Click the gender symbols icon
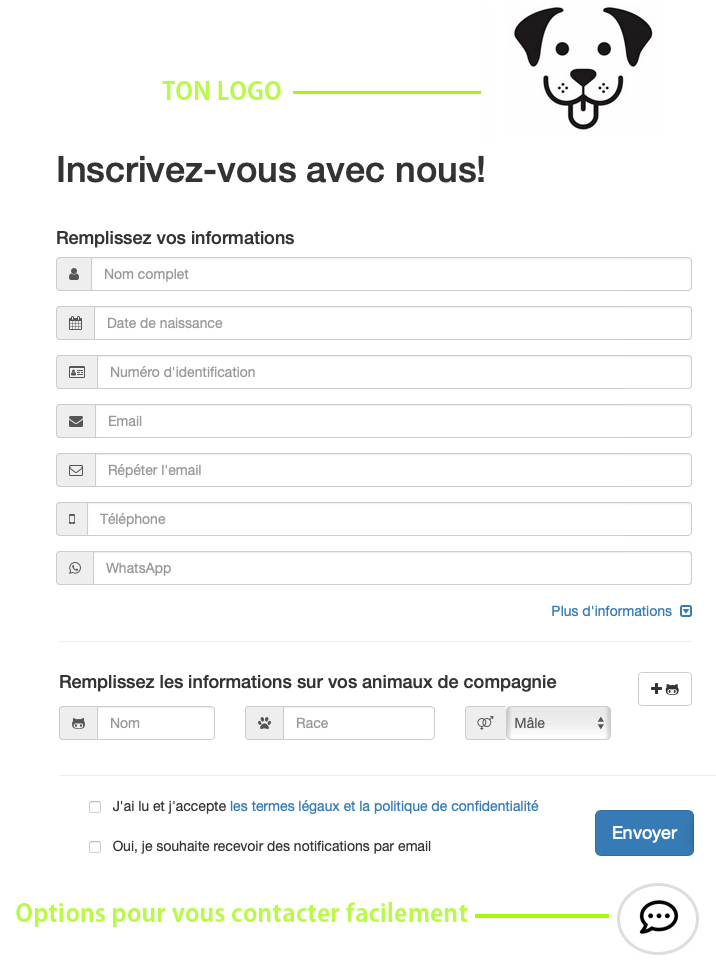 485,723
